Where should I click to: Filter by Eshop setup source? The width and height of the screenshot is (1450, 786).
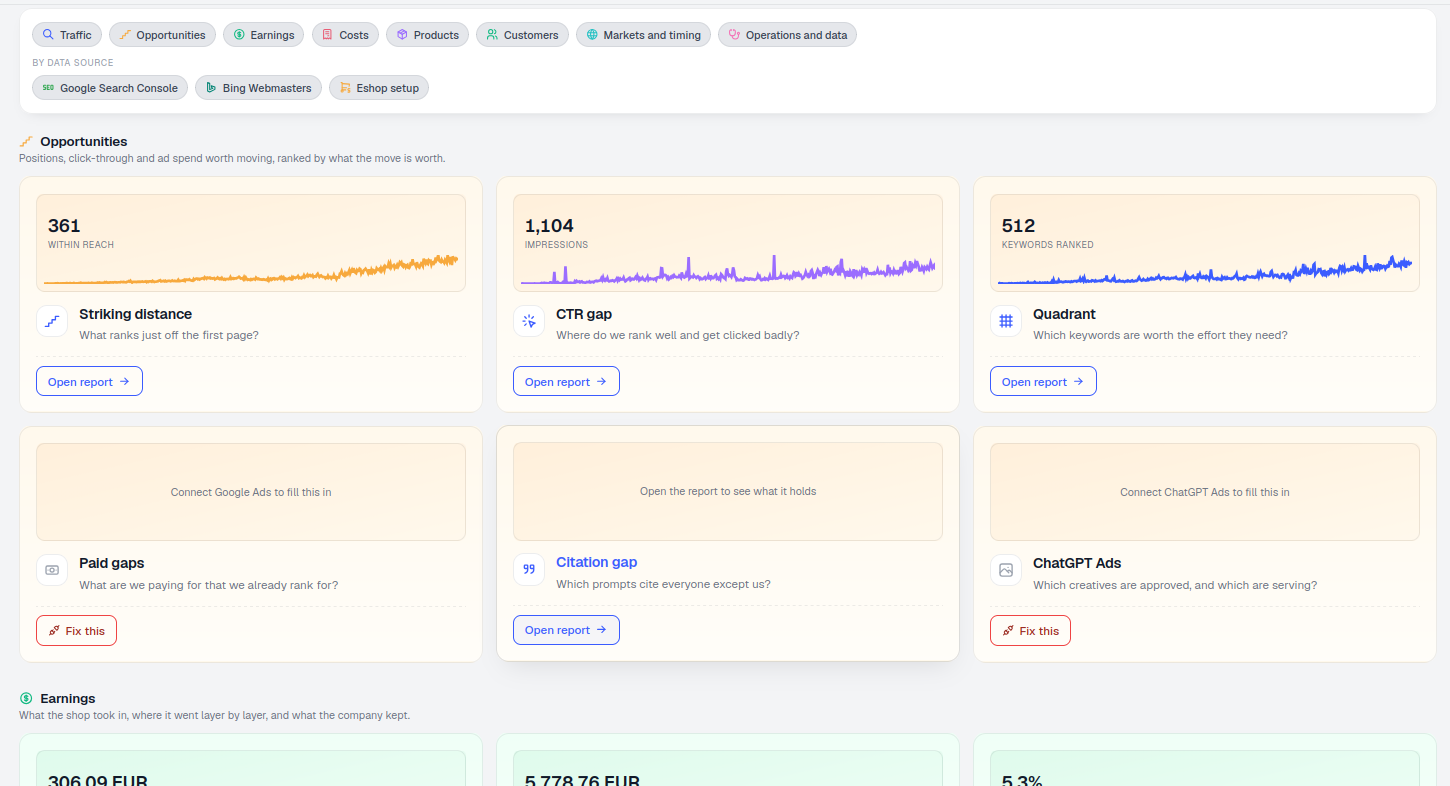[x=379, y=88]
